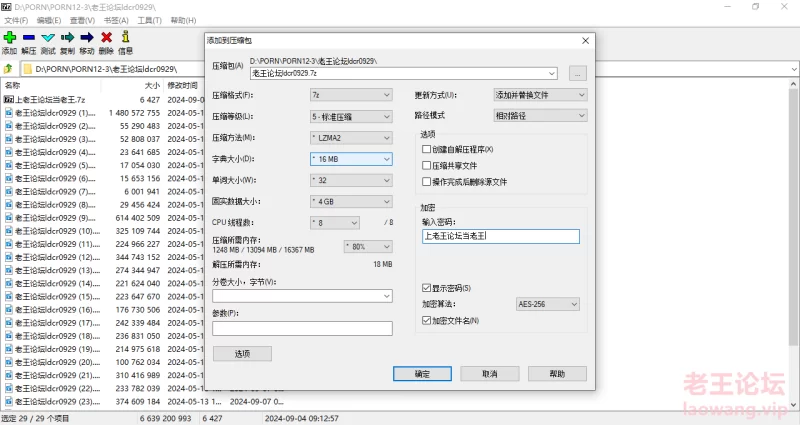Click the Info (信息) toolbar icon
Image resolution: width=800 pixels, height=425 pixels.
126,37
